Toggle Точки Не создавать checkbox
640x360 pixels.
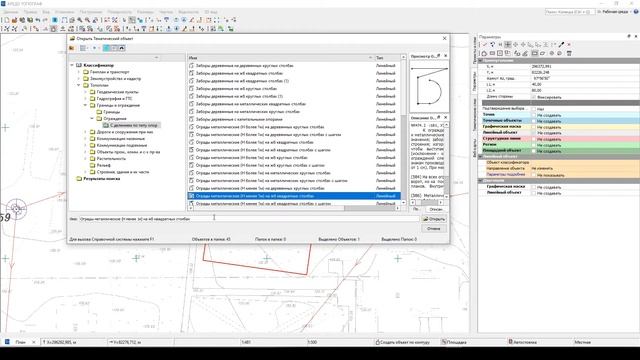533,115
